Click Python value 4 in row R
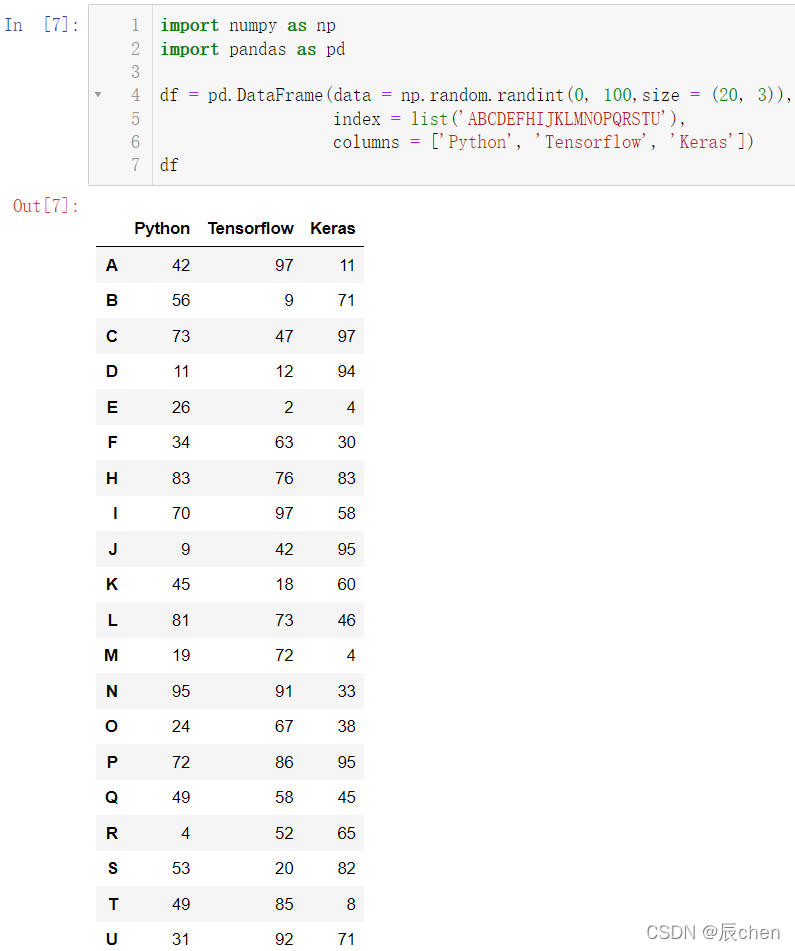795x951 pixels. (x=186, y=833)
